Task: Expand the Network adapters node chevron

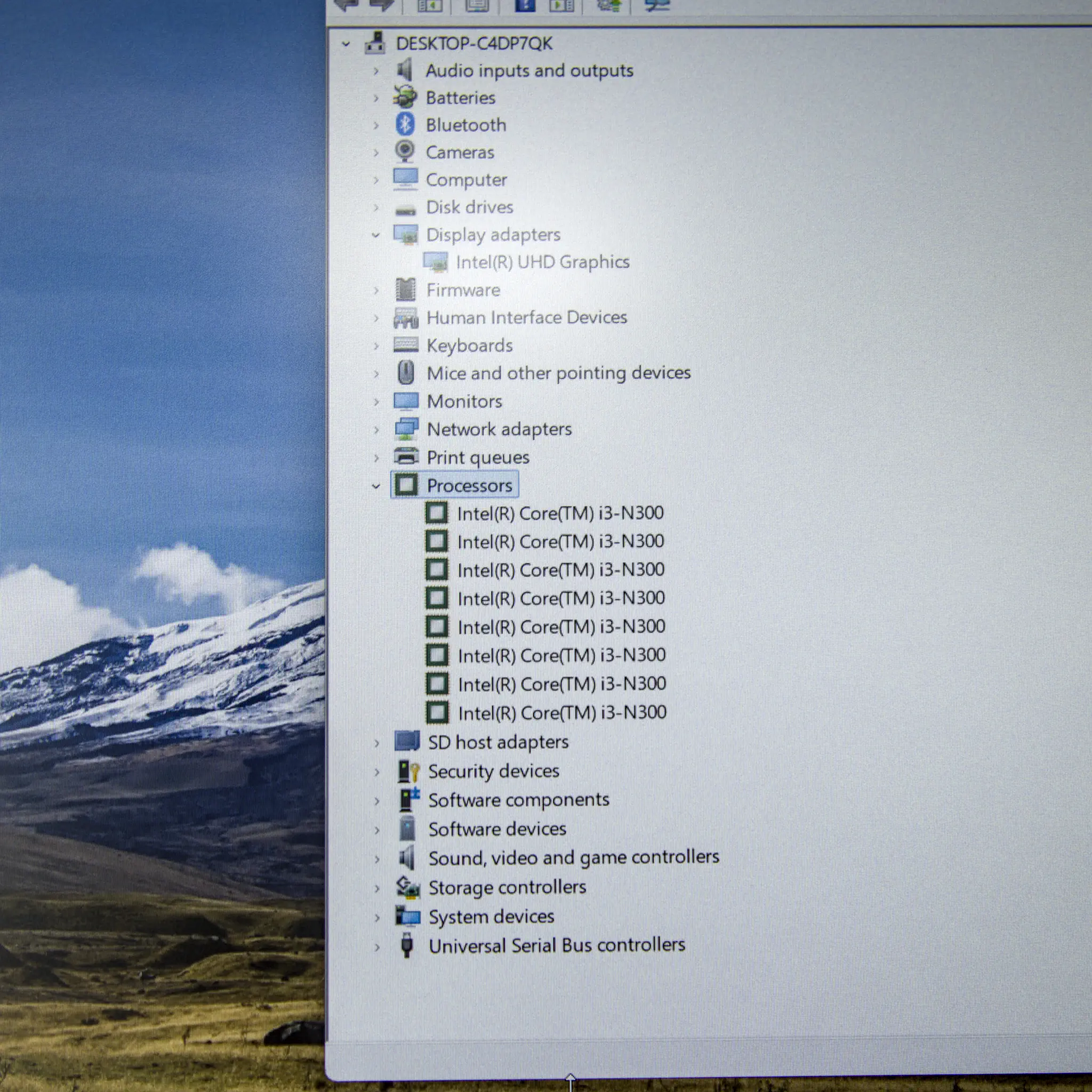Action: point(376,430)
